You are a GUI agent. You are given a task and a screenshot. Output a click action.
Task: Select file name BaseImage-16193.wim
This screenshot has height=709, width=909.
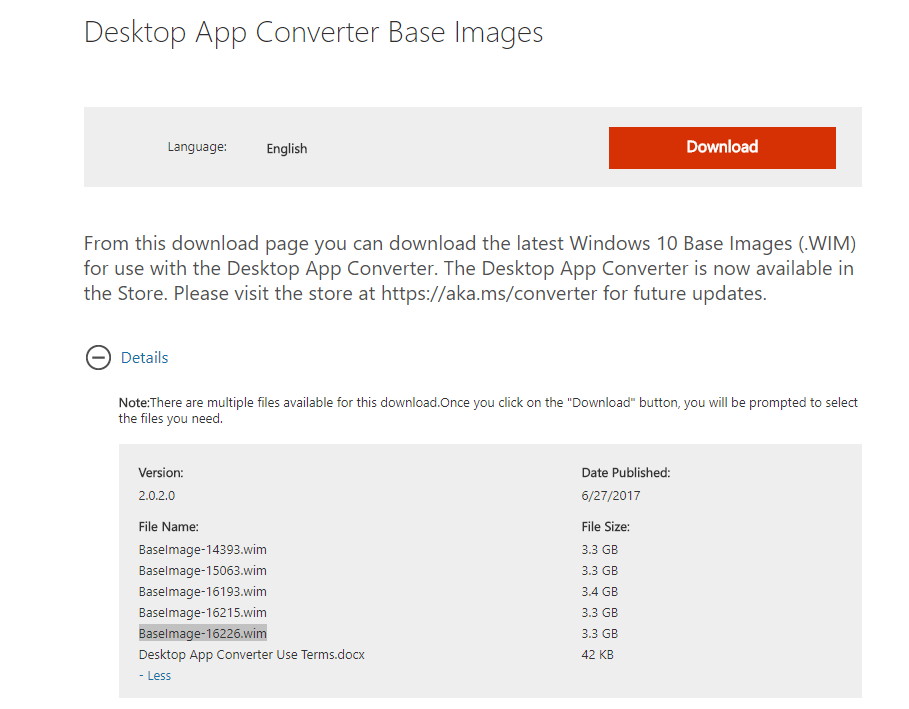coord(202,591)
